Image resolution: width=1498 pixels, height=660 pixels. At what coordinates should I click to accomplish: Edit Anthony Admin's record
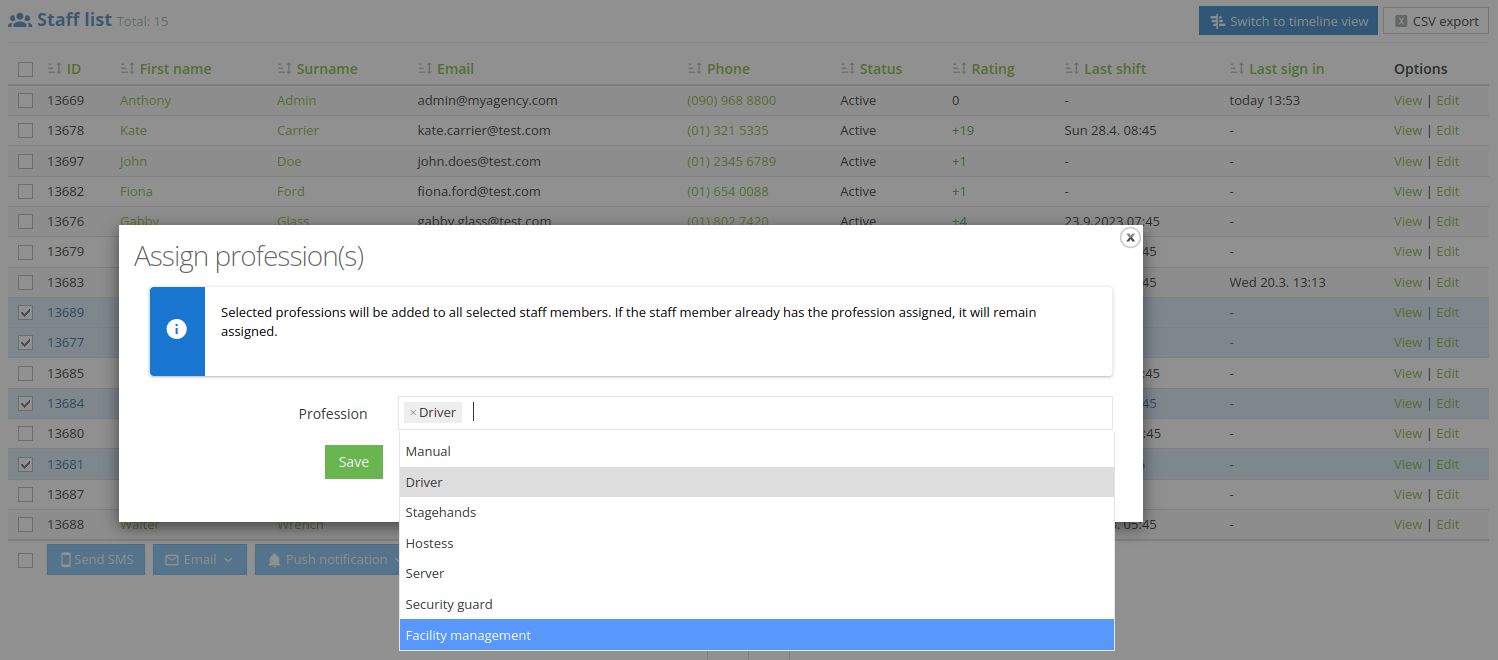[x=1448, y=100]
